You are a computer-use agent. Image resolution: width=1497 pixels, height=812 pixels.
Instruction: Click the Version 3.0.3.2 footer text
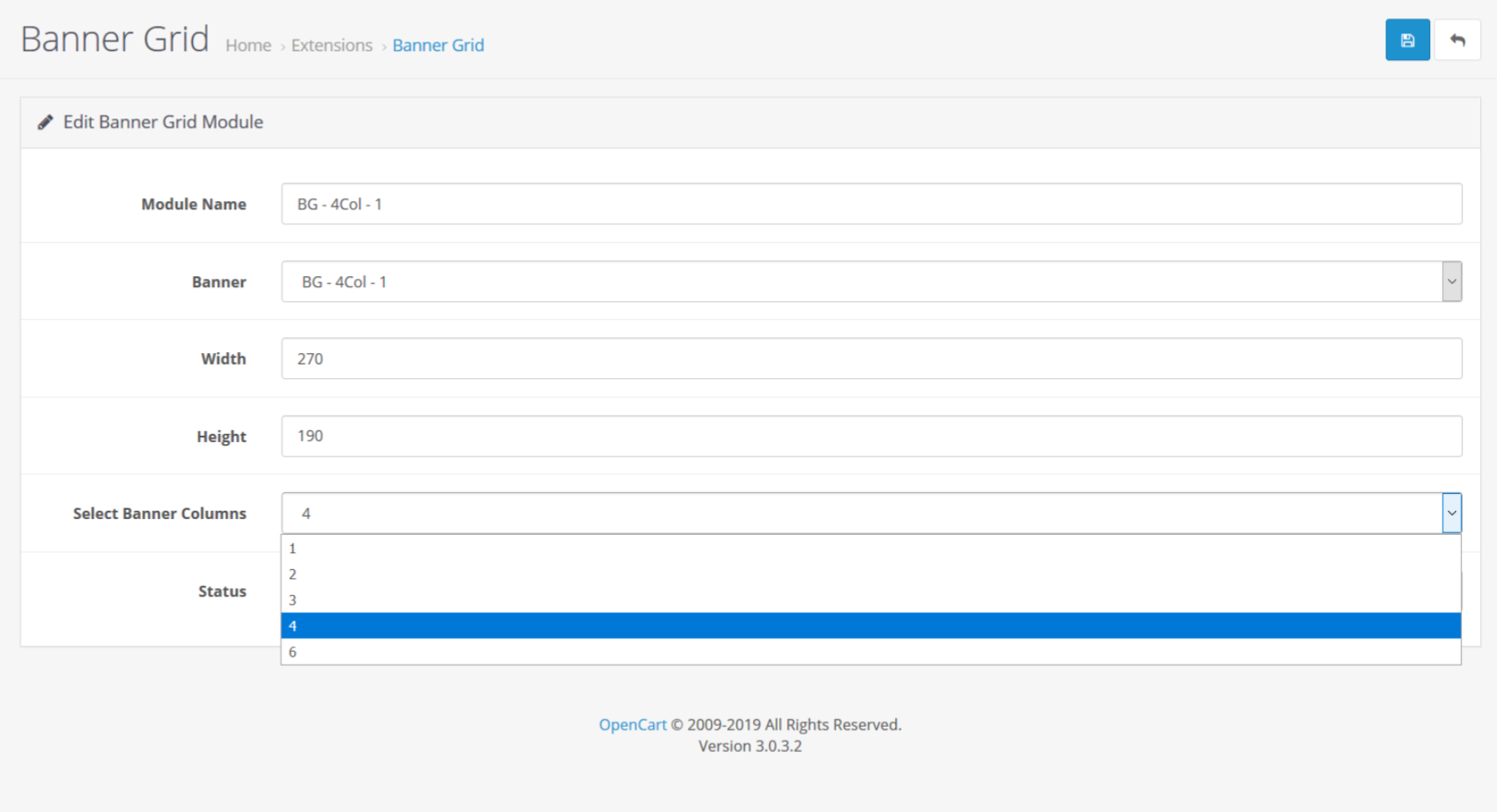tap(750, 746)
